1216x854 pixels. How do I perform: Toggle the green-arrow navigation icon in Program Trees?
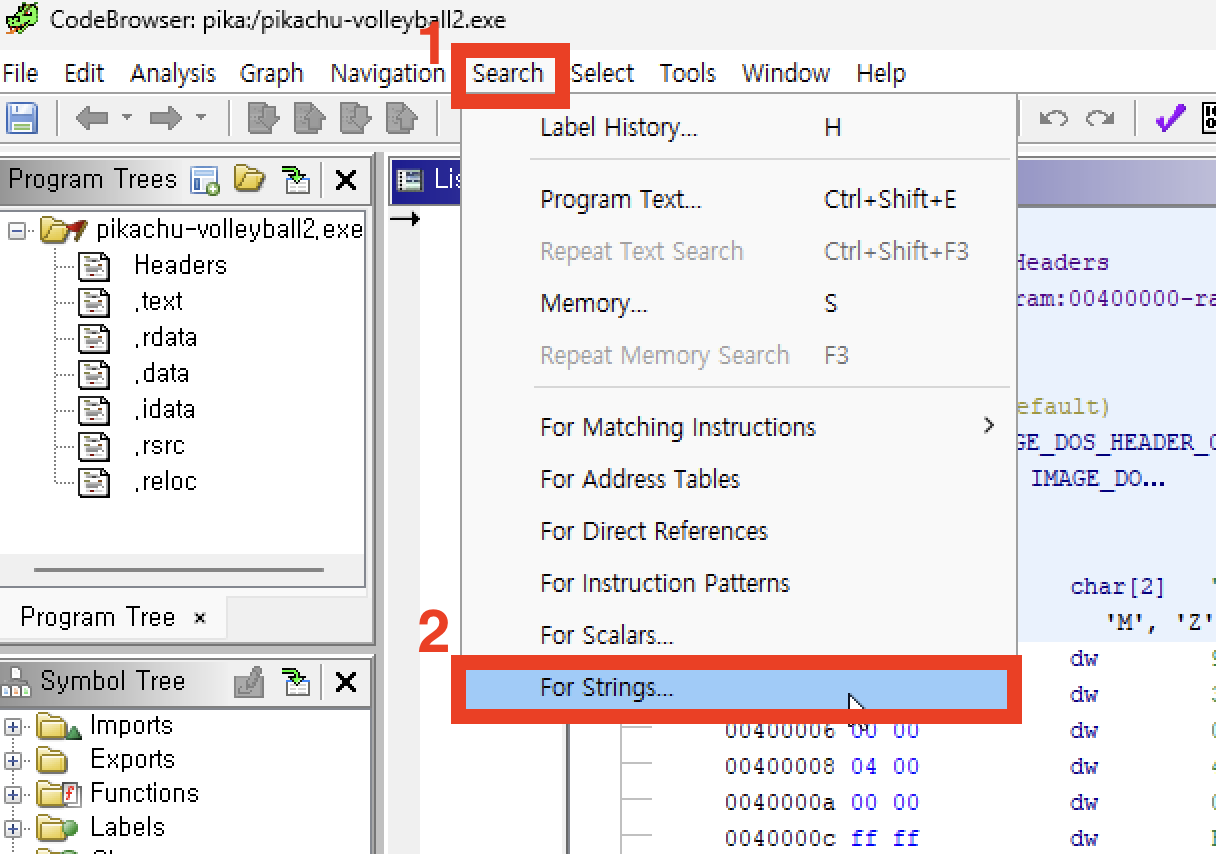click(296, 180)
